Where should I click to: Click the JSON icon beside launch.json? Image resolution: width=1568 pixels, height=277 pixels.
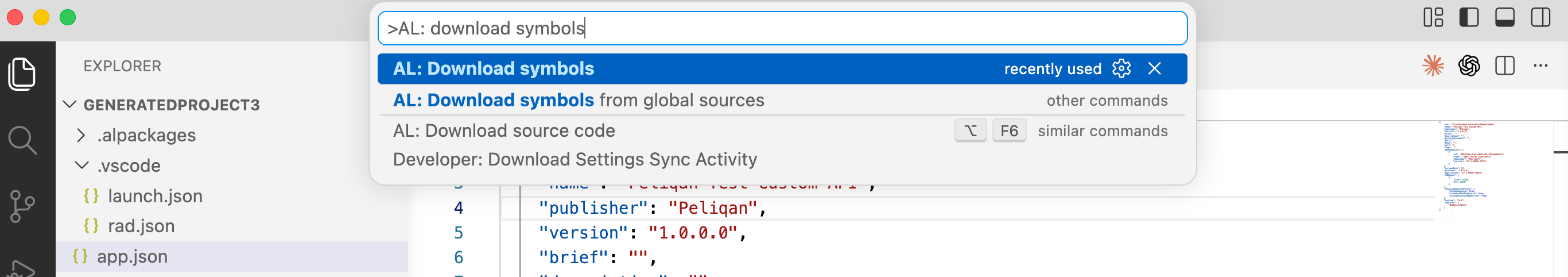coord(91,196)
